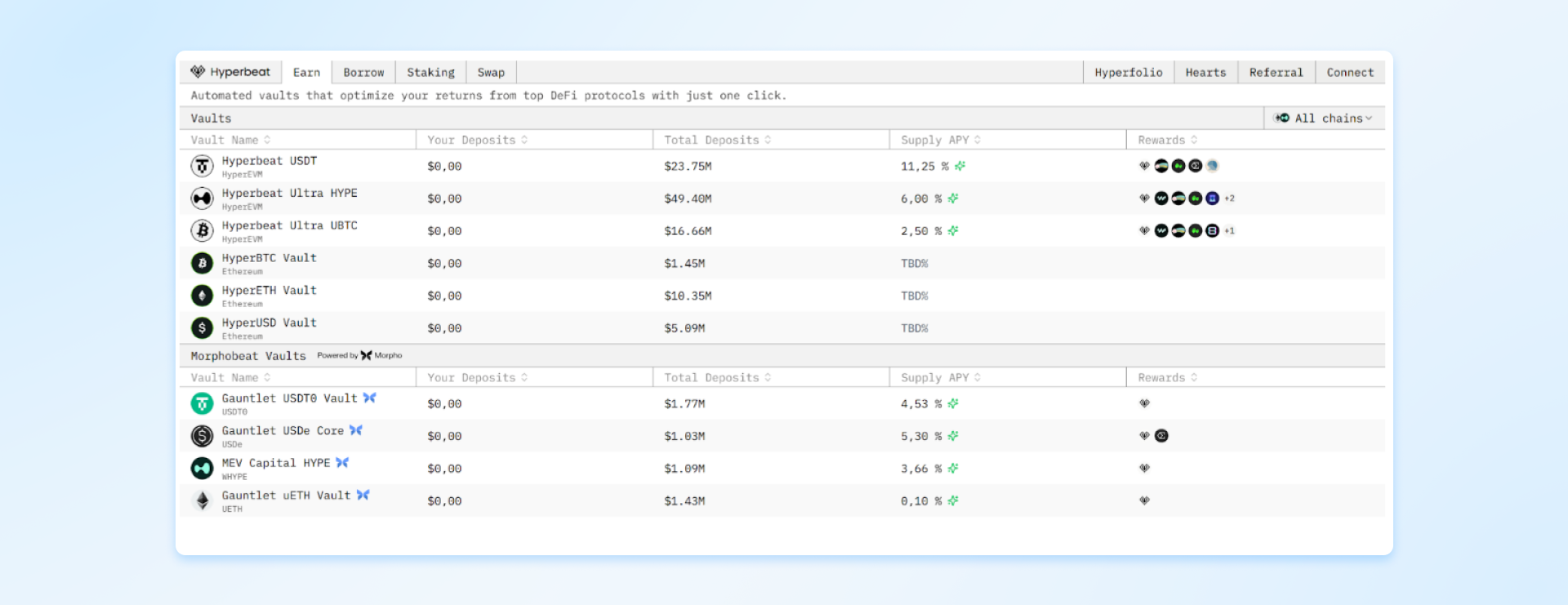
Task: Click the Powered by Morpho logo link
Action: click(x=360, y=355)
